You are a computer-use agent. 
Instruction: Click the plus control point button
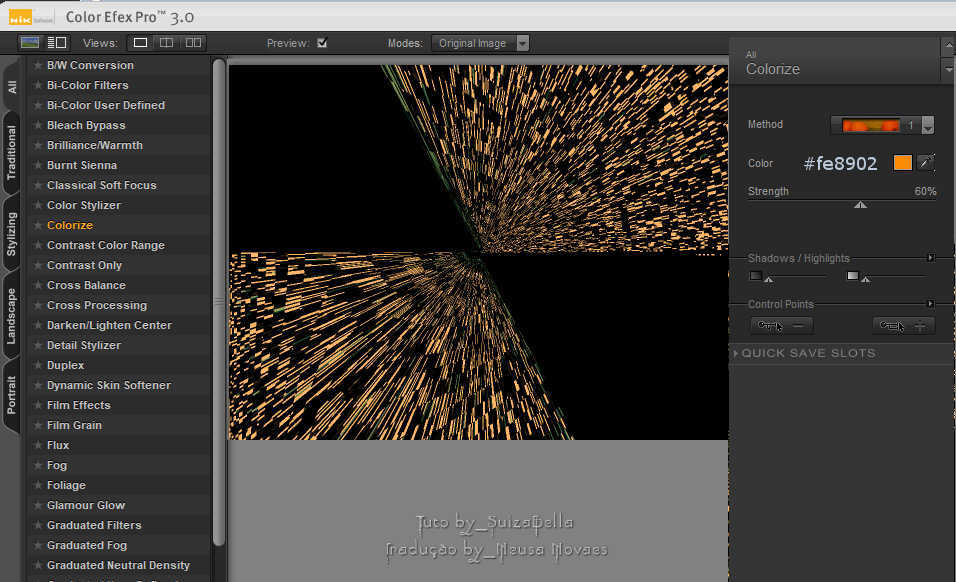[904, 325]
